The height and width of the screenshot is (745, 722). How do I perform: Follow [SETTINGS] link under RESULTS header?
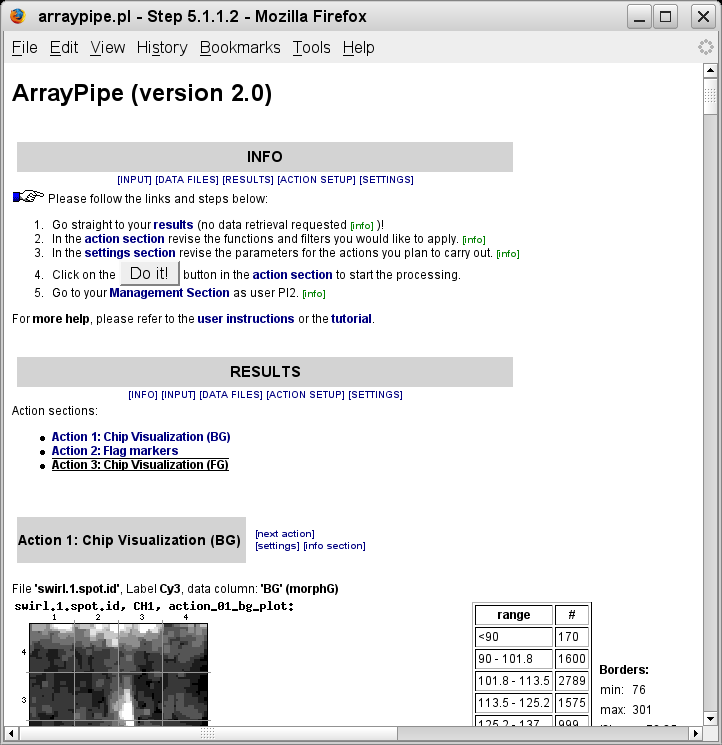[x=375, y=395]
